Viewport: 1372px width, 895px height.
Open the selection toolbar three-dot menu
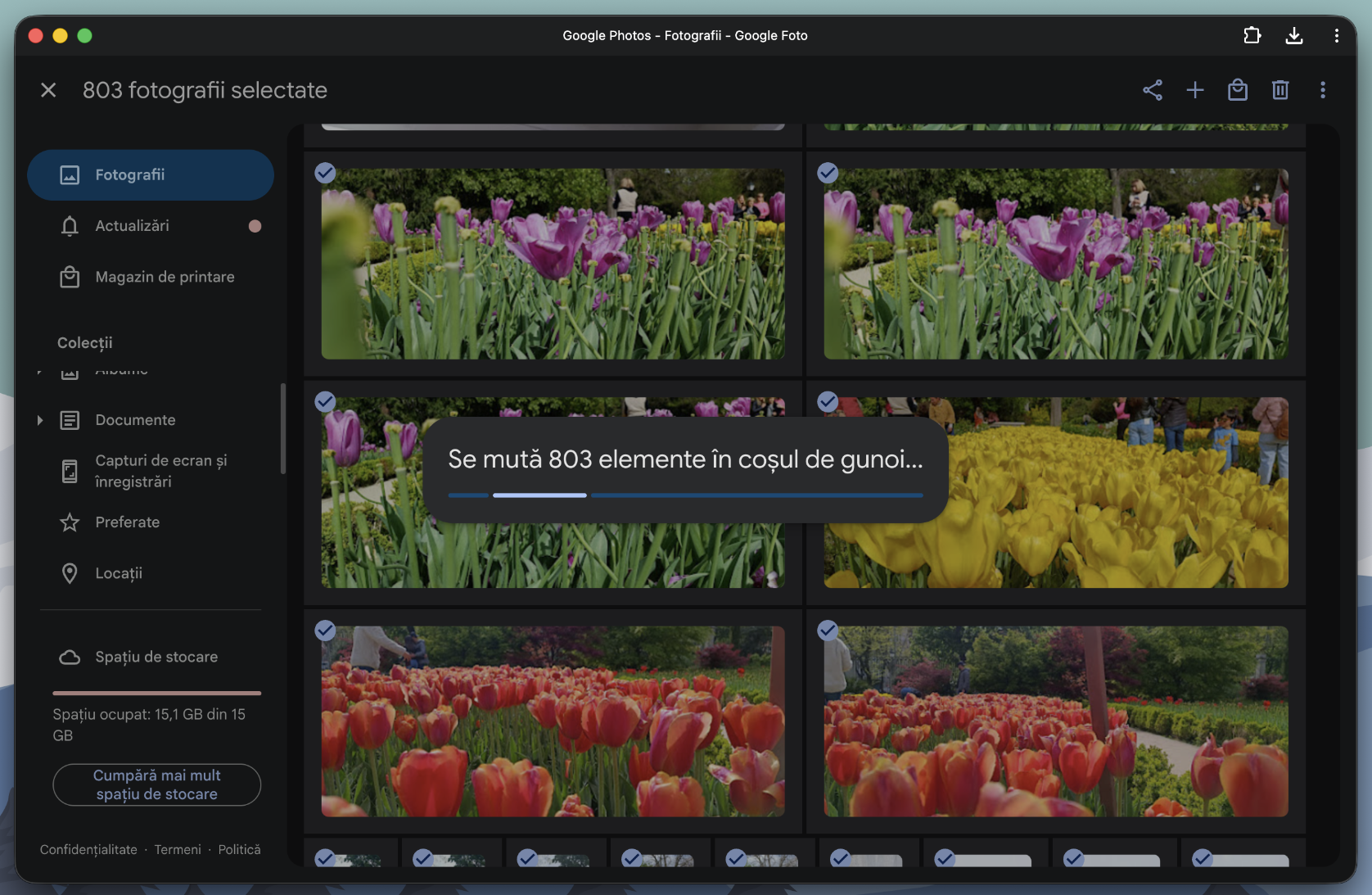click(1323, 90)
